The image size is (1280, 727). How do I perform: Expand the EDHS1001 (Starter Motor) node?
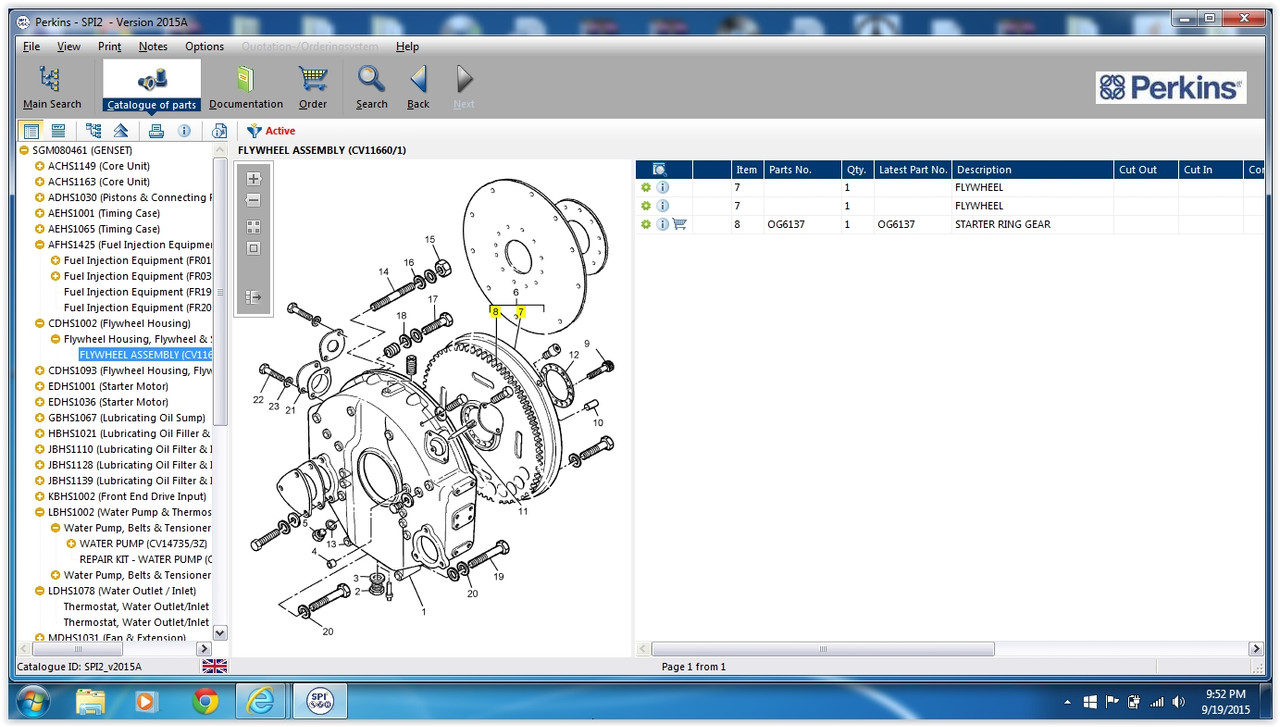40,387
